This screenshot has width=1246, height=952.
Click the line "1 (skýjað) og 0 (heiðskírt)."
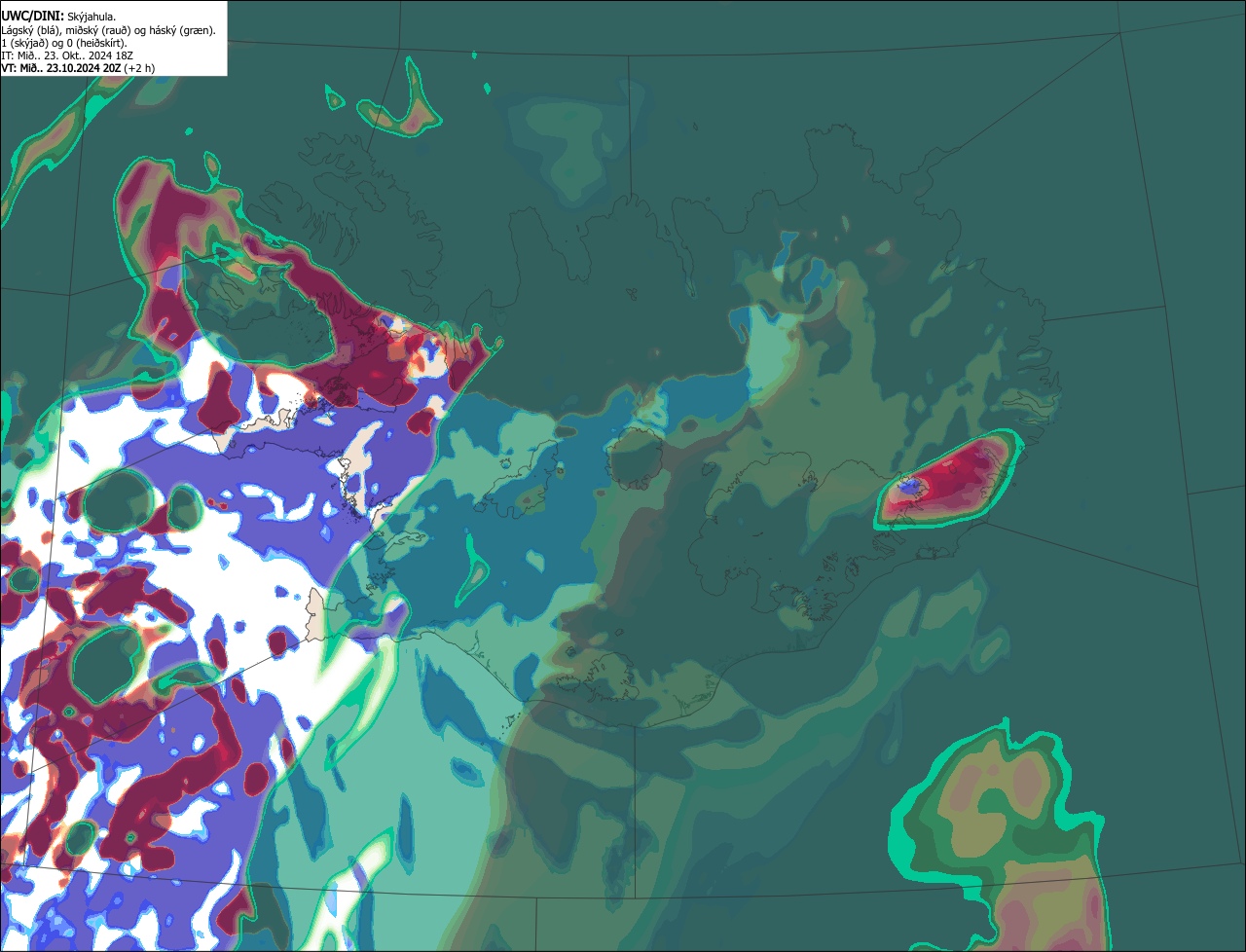tap(63, 43)
